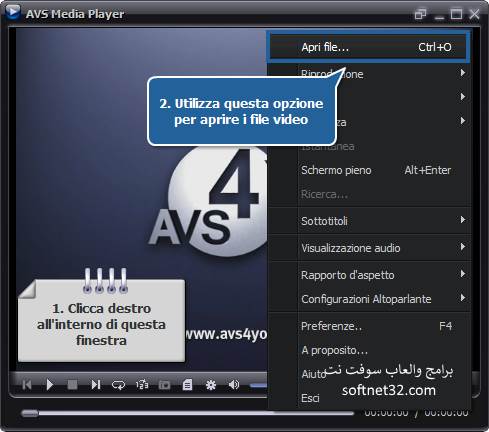Open Preferenze.. from the menu

pos(369,326)
